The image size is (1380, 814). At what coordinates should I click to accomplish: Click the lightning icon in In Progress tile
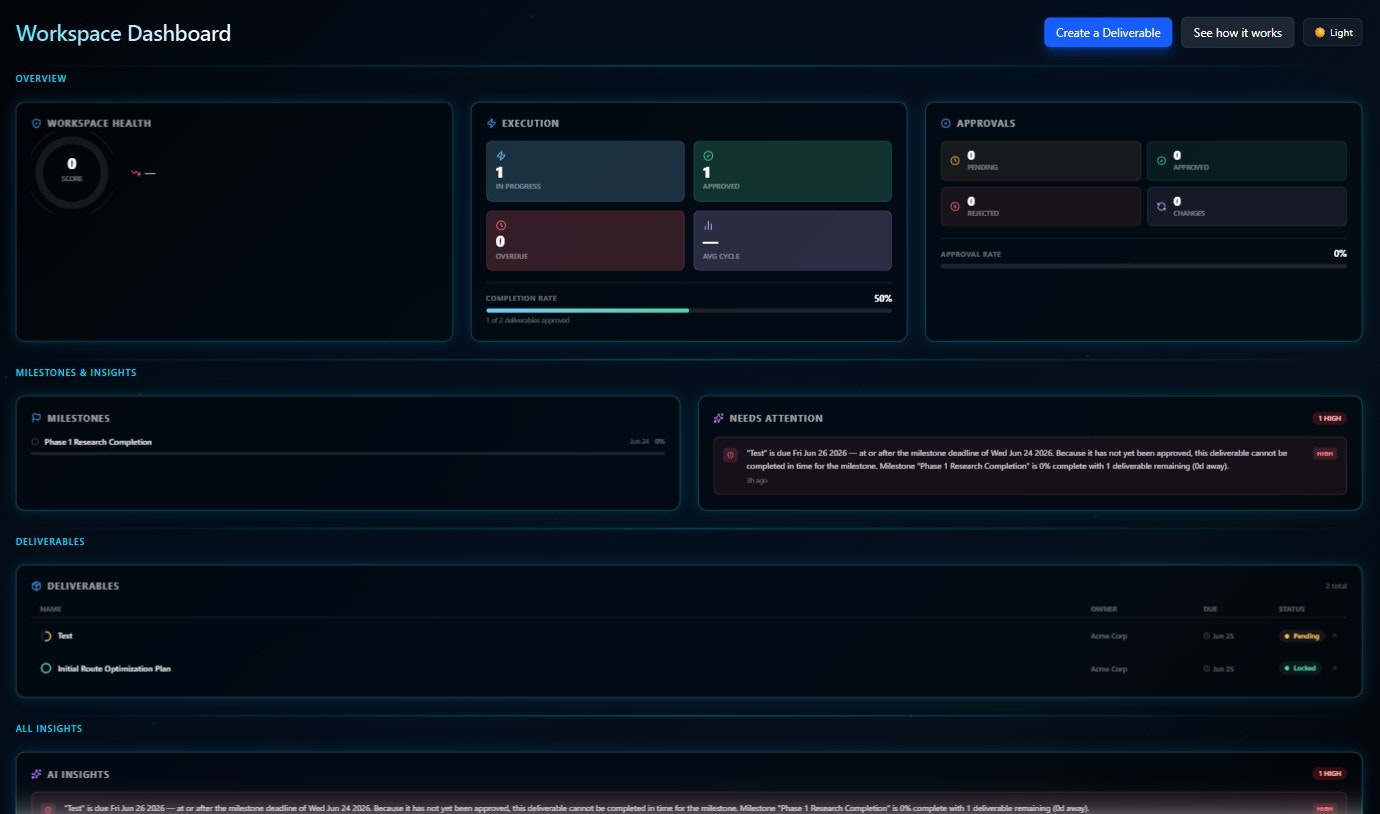click(501, 156)
